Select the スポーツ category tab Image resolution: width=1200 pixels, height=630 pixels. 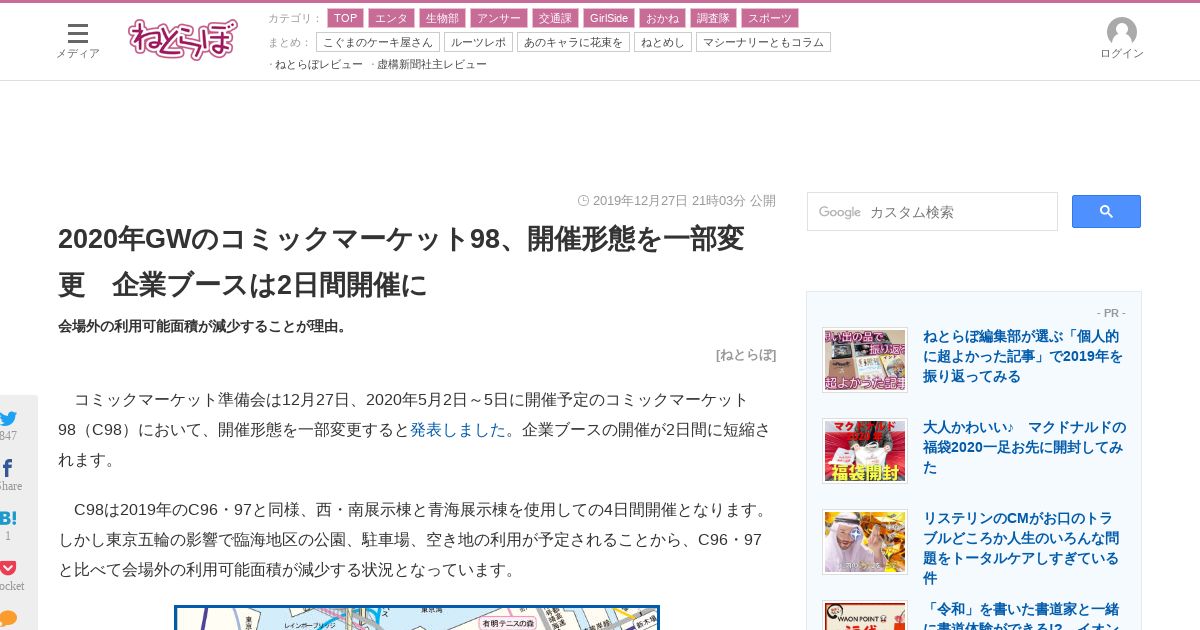tap(770, 18)
